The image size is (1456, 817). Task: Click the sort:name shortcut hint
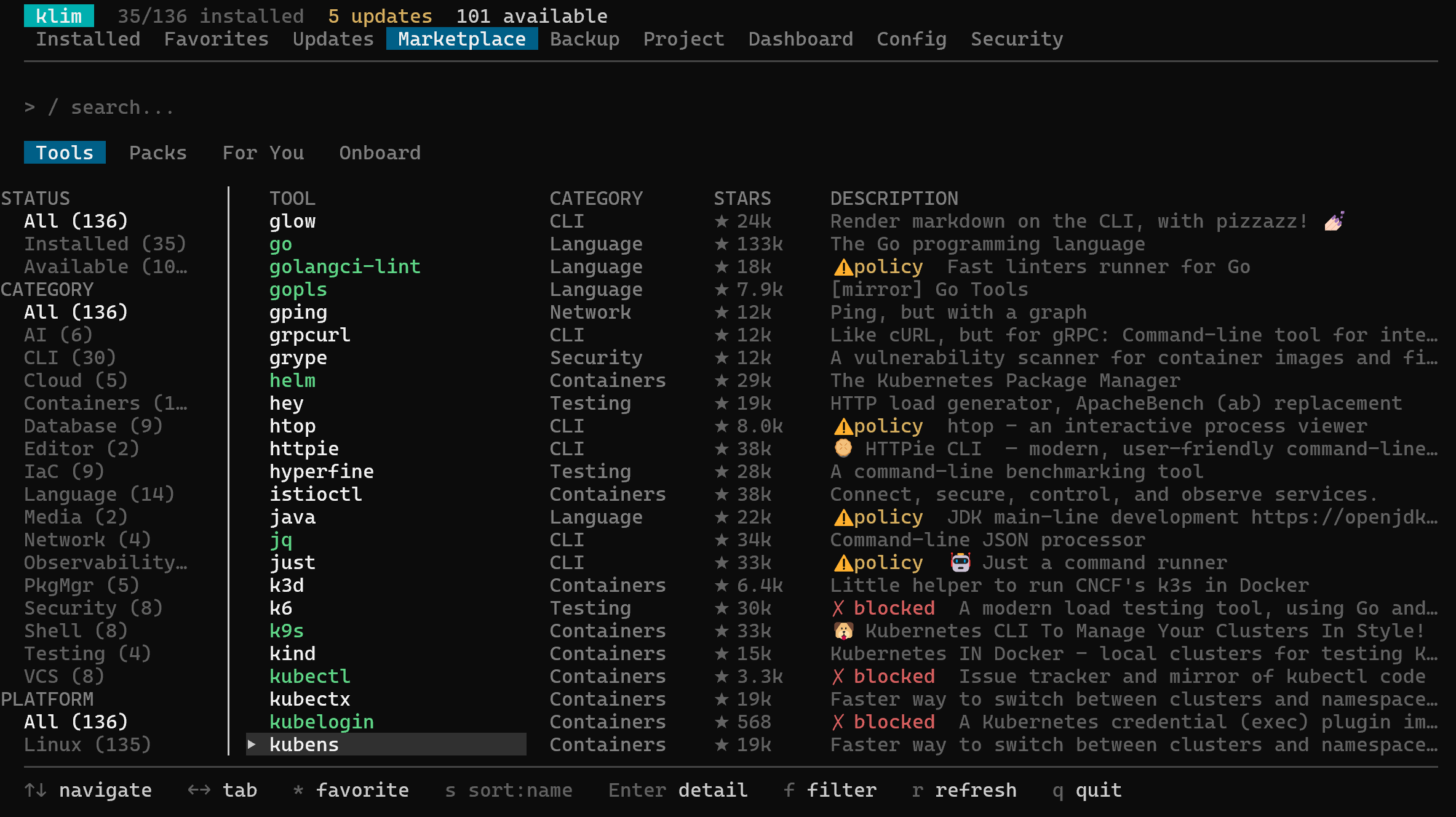pos(509,790)
